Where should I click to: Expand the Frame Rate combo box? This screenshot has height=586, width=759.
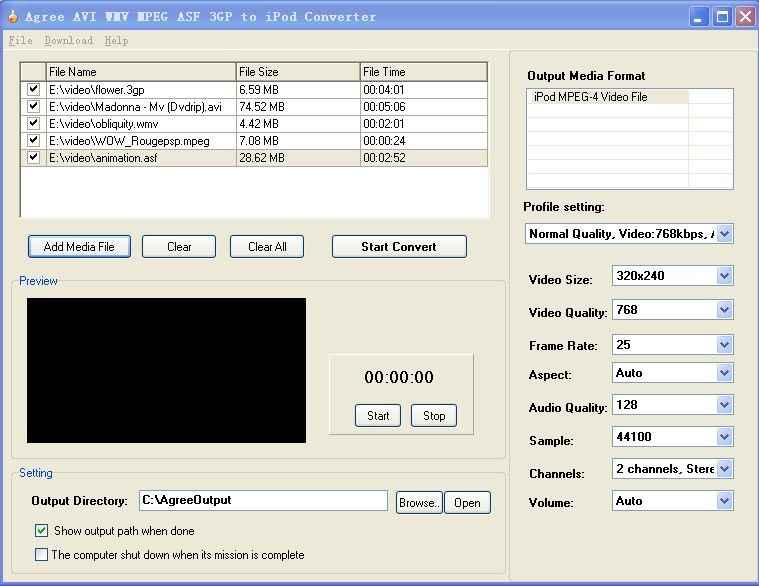click(x=725, y=345)
